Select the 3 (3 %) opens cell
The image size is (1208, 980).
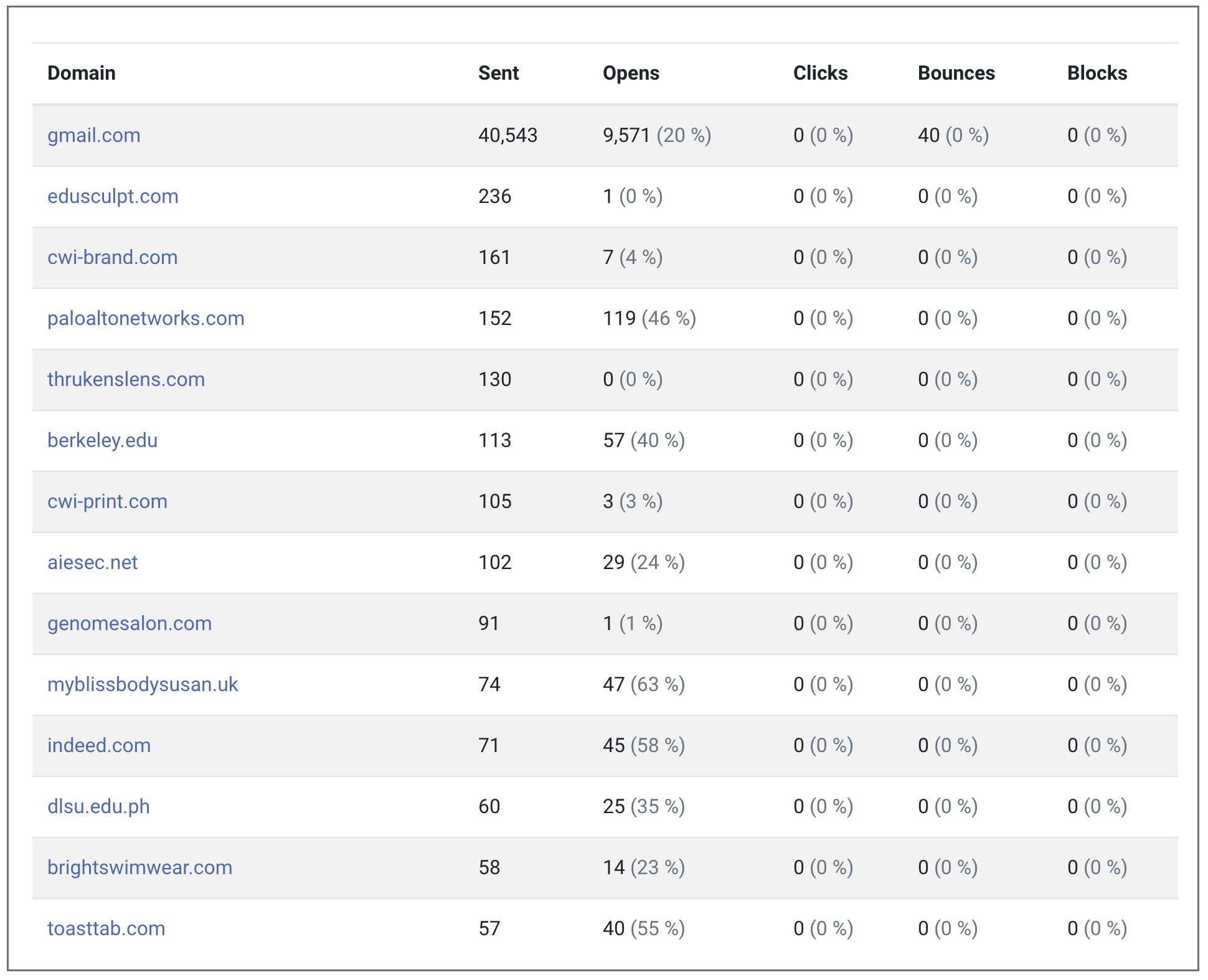633,501
